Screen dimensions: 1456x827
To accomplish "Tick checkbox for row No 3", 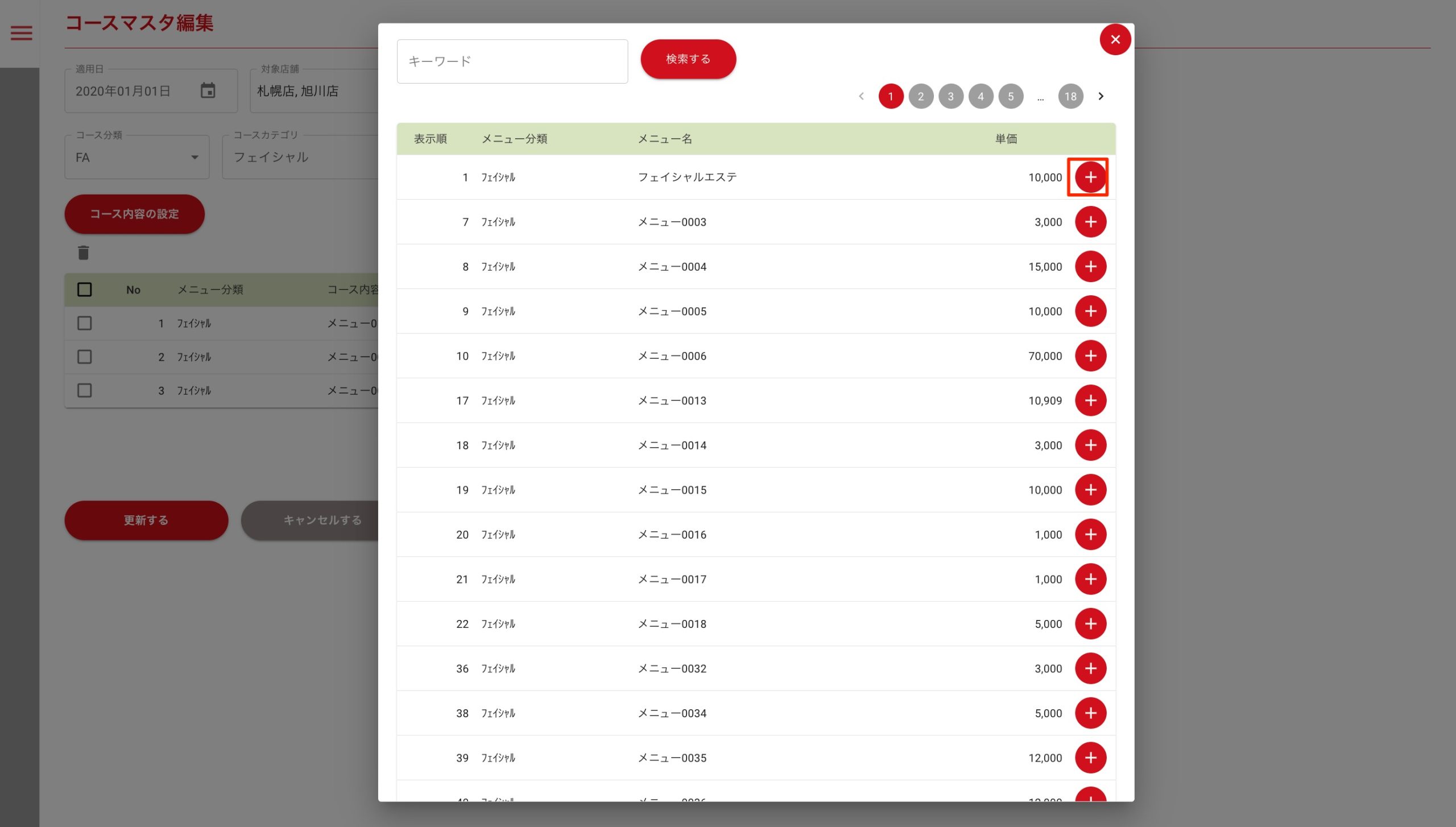I will click(85, 390).
